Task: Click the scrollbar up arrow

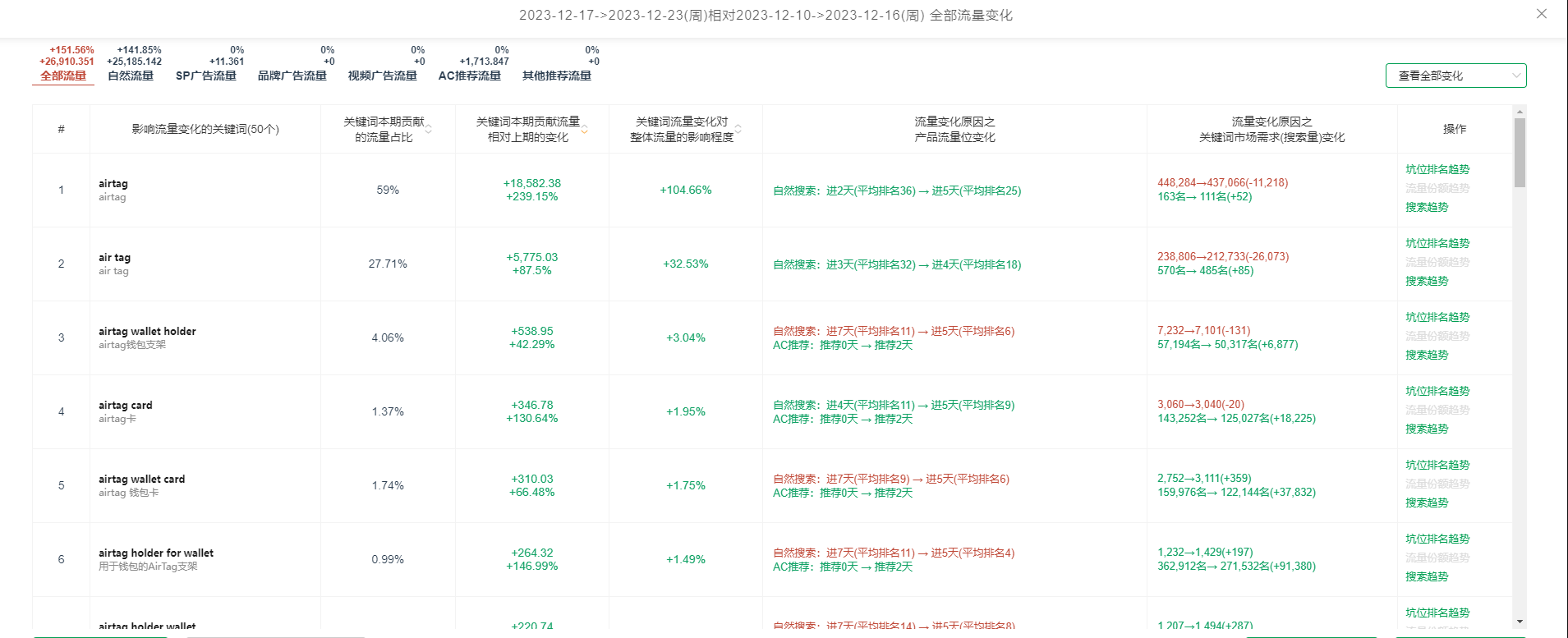Action: point(1520,111)
